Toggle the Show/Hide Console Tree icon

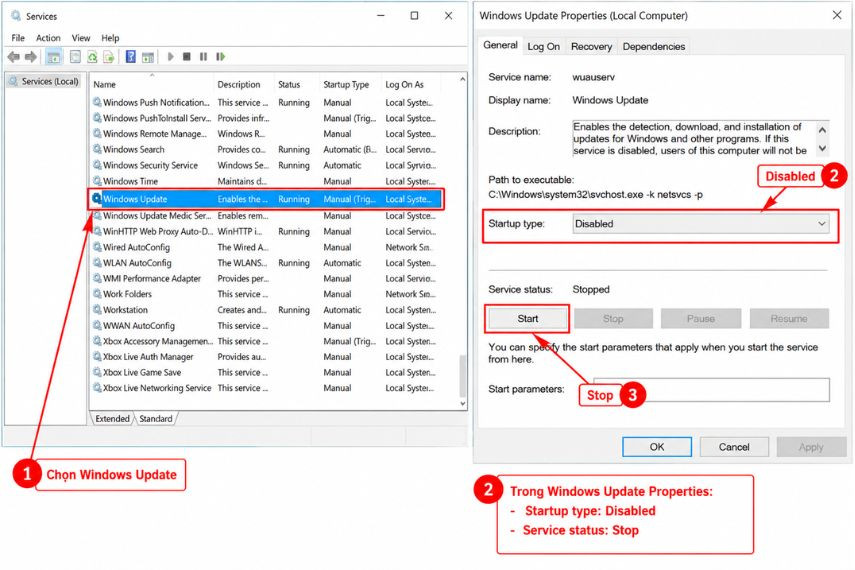pos(53,57)
